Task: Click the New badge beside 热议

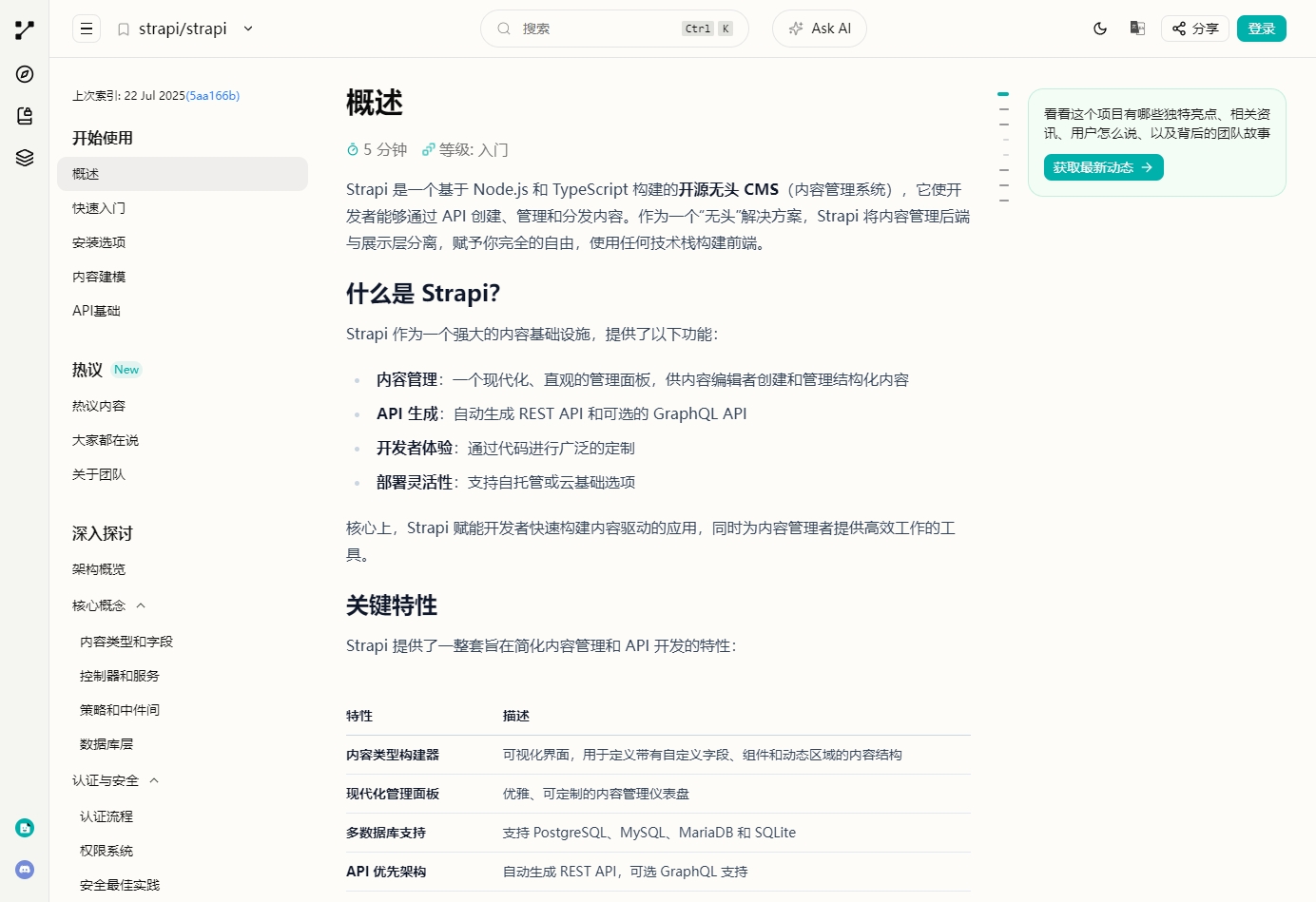Action: coord(126,370)
